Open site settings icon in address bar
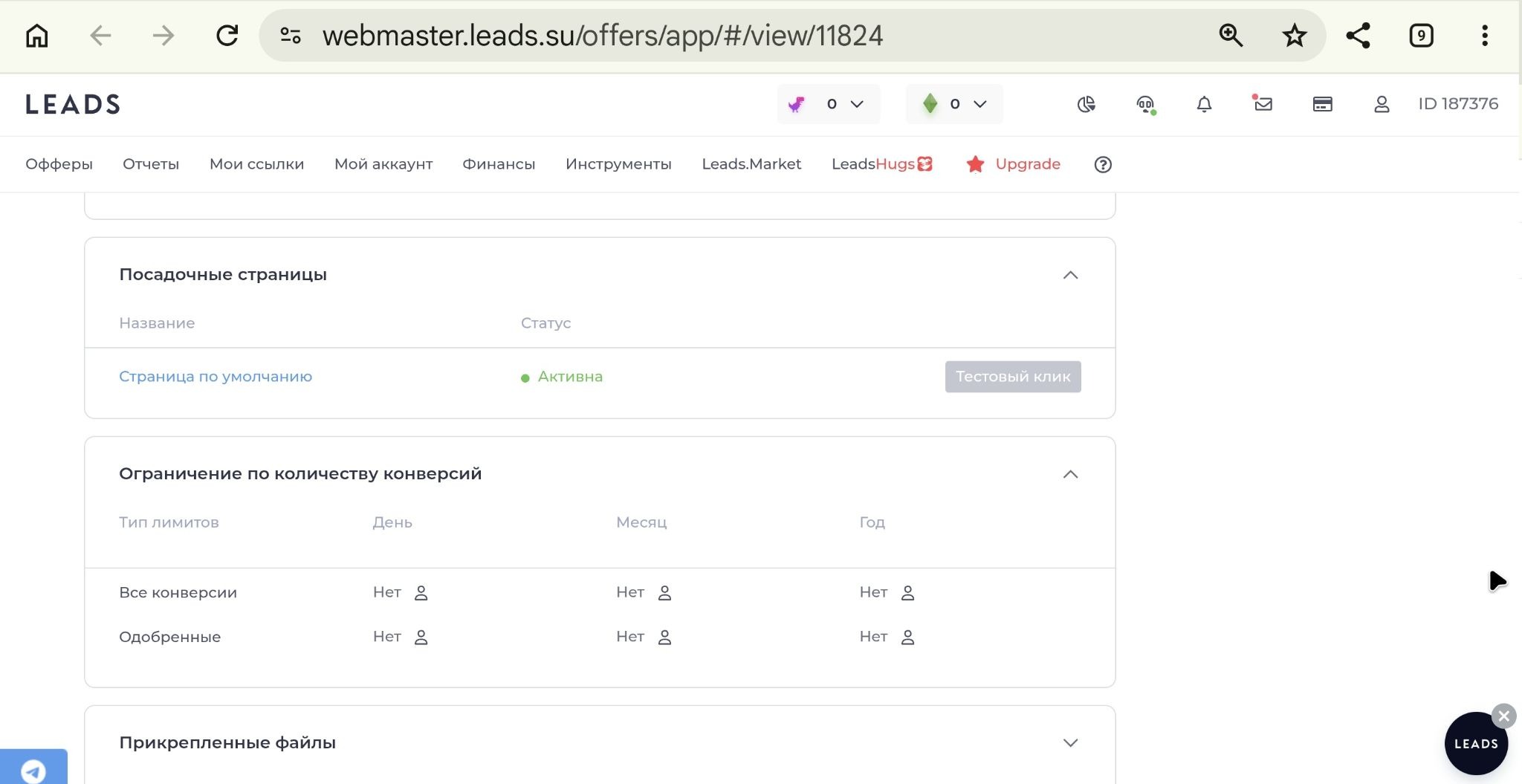Image resolution: width=1522 pixels, height=784 pixels. pyautogui.click(x=291, y=36)
